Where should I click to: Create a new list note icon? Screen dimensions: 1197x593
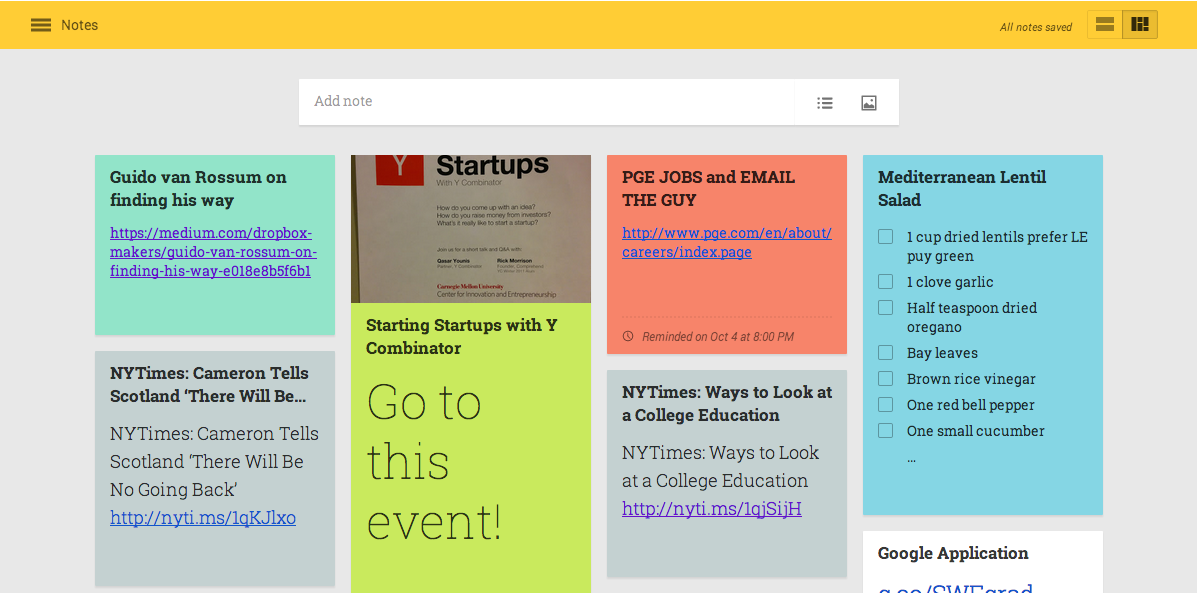(824, 102)
